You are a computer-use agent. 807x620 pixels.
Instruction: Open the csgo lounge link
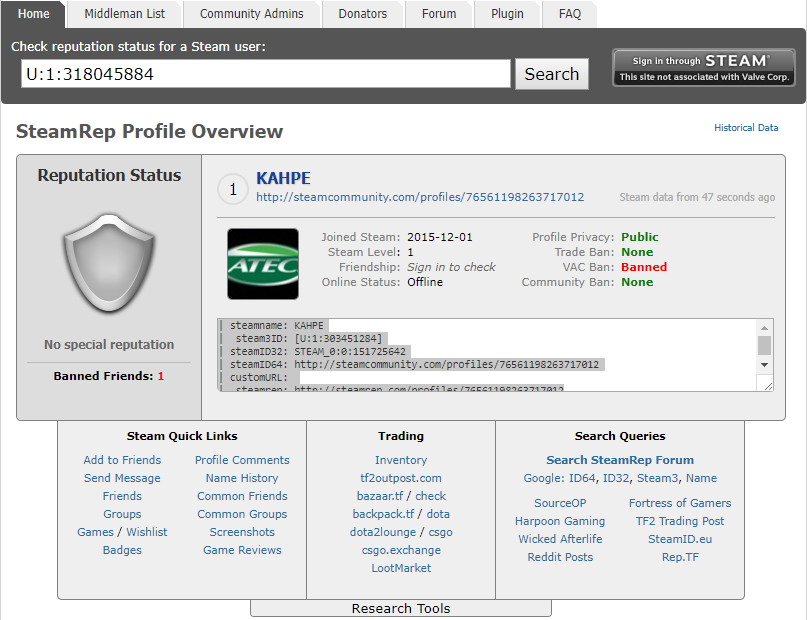[441, 532]
